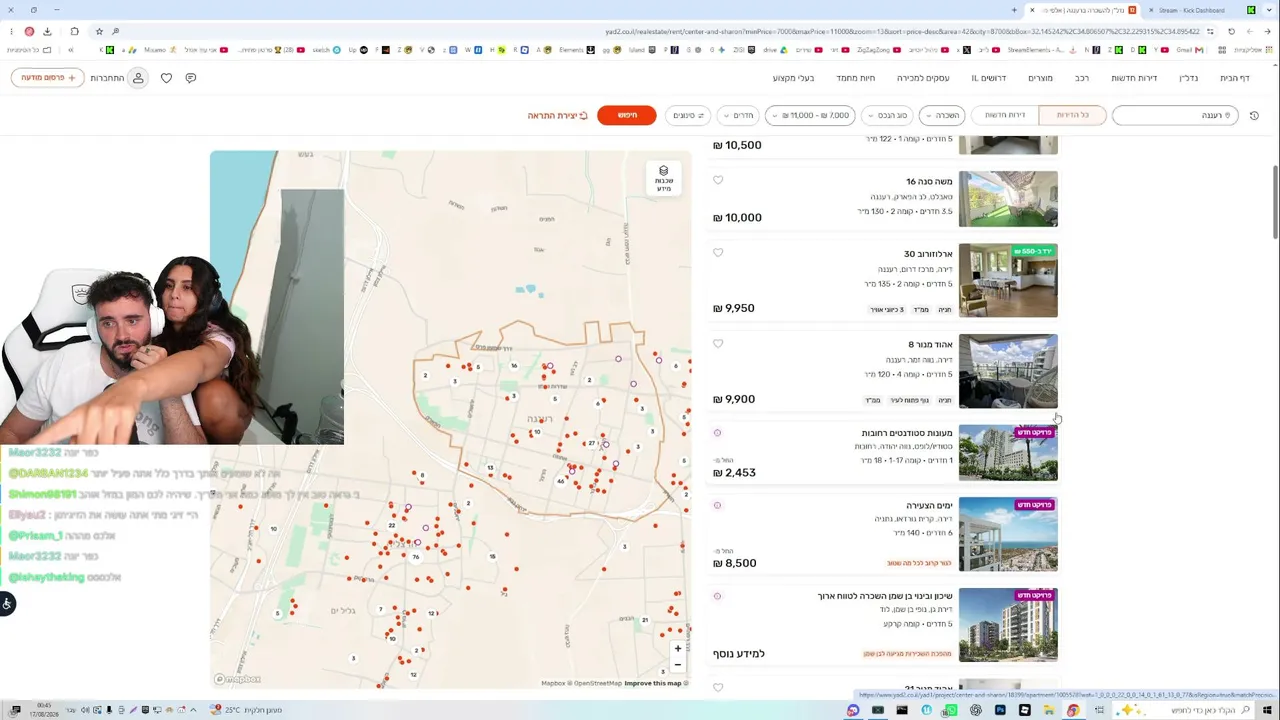
Task: Bookmark this page with the star icon
Action: [x=99, y=32]
